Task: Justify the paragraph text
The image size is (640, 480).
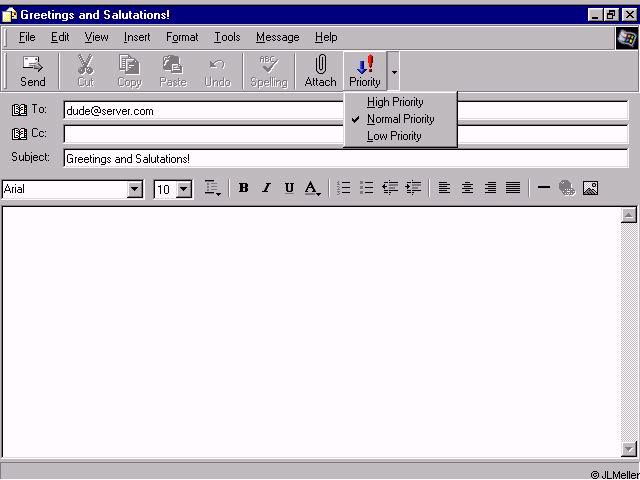Action: click(513, 188)
